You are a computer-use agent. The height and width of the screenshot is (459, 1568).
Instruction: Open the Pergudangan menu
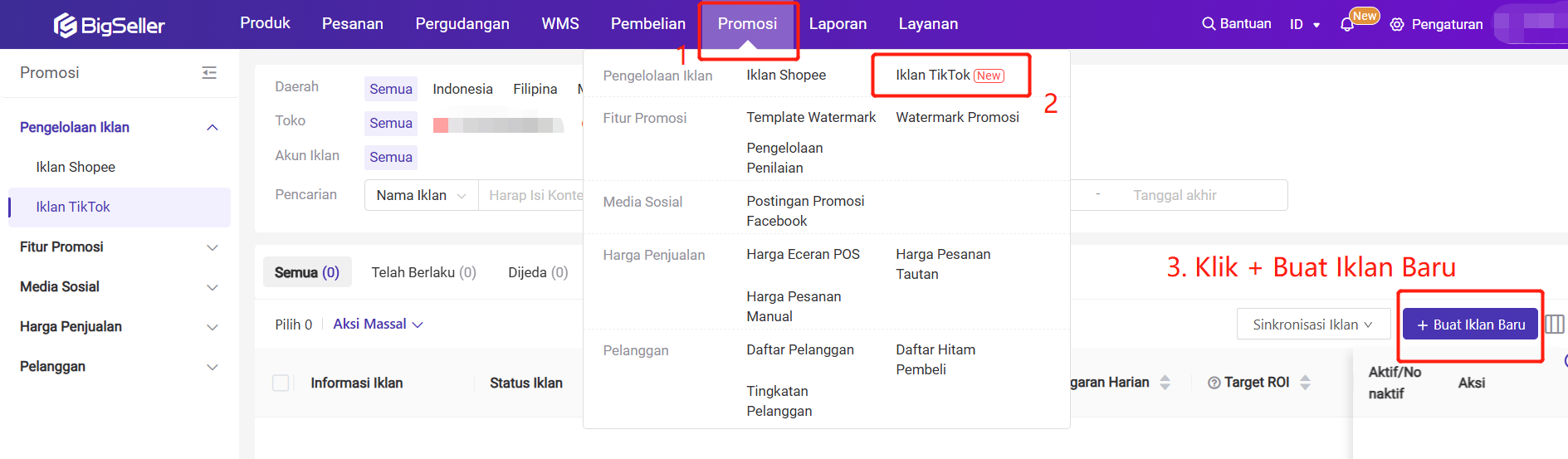[x=462, y=24]
